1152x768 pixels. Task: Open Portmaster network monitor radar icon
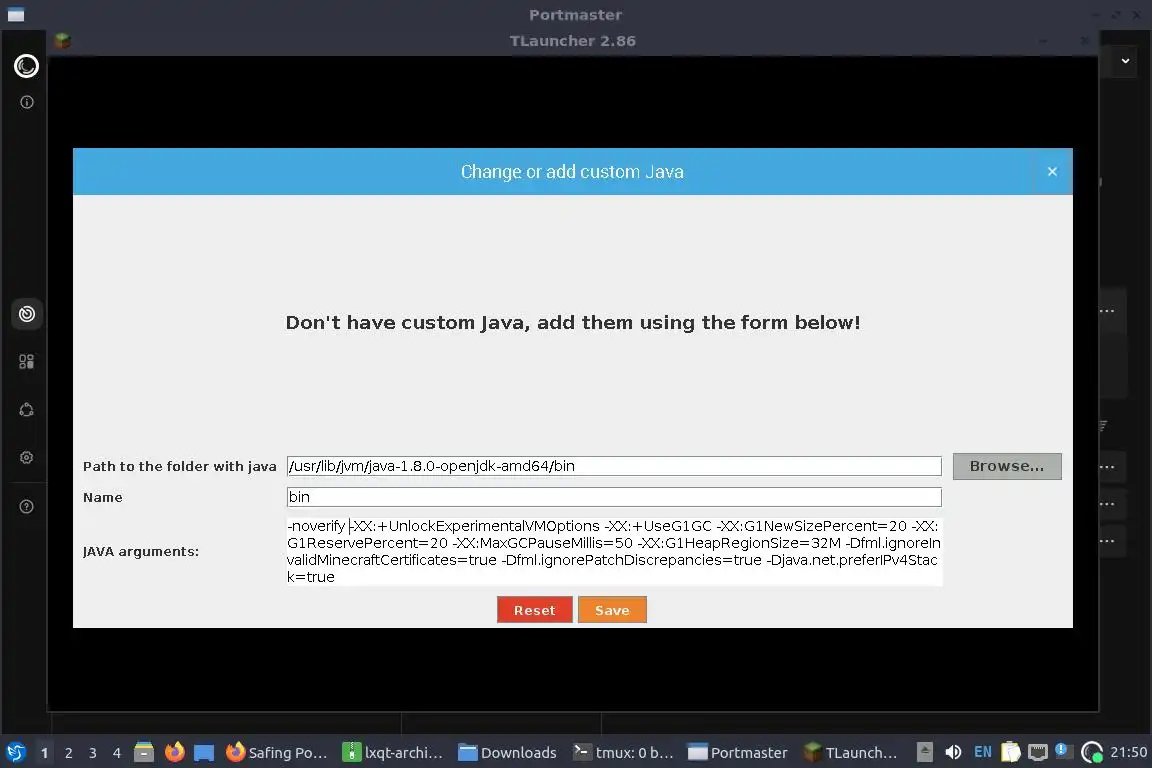click(26, 314)
